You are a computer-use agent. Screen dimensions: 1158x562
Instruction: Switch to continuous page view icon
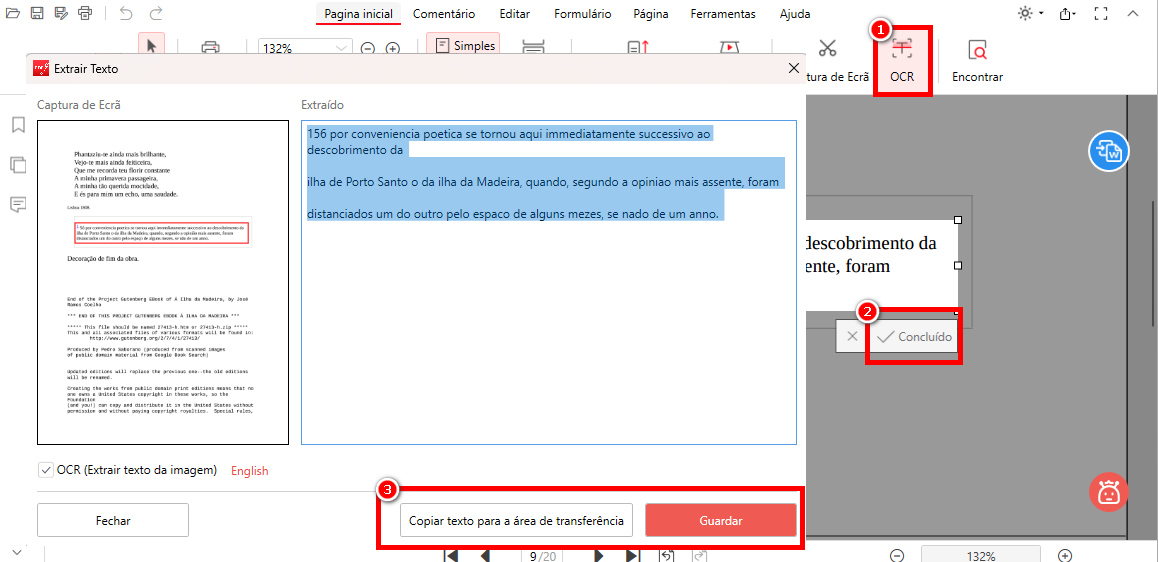tap(533, 47)
